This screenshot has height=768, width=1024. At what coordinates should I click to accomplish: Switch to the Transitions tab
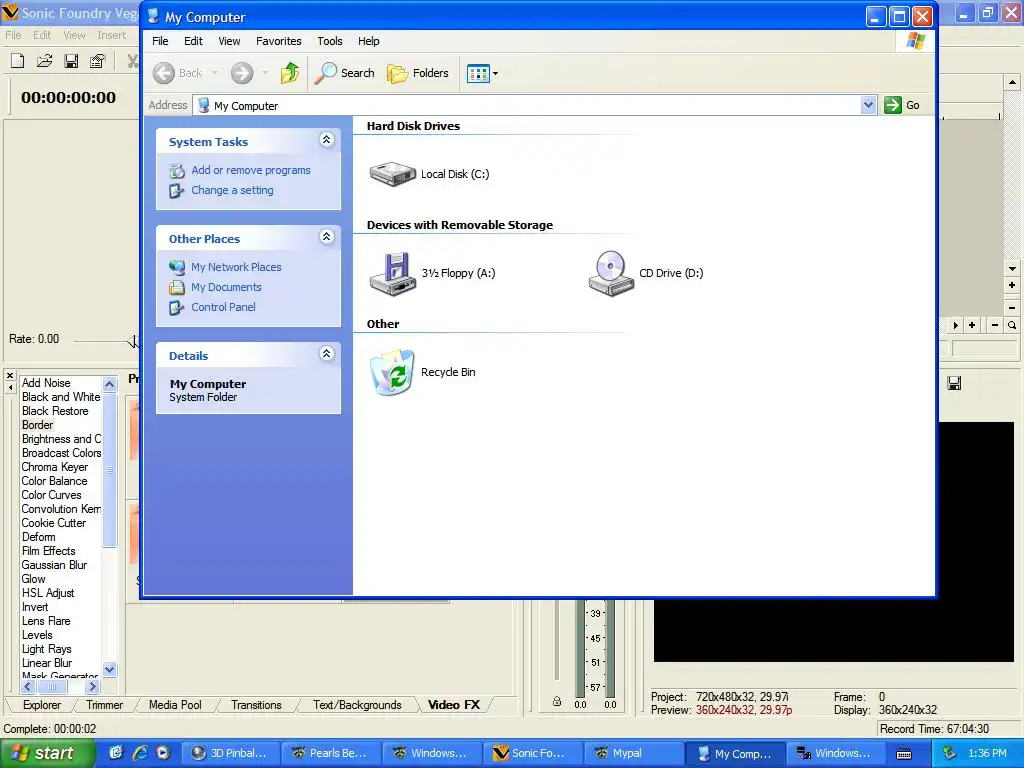[256, 705]
